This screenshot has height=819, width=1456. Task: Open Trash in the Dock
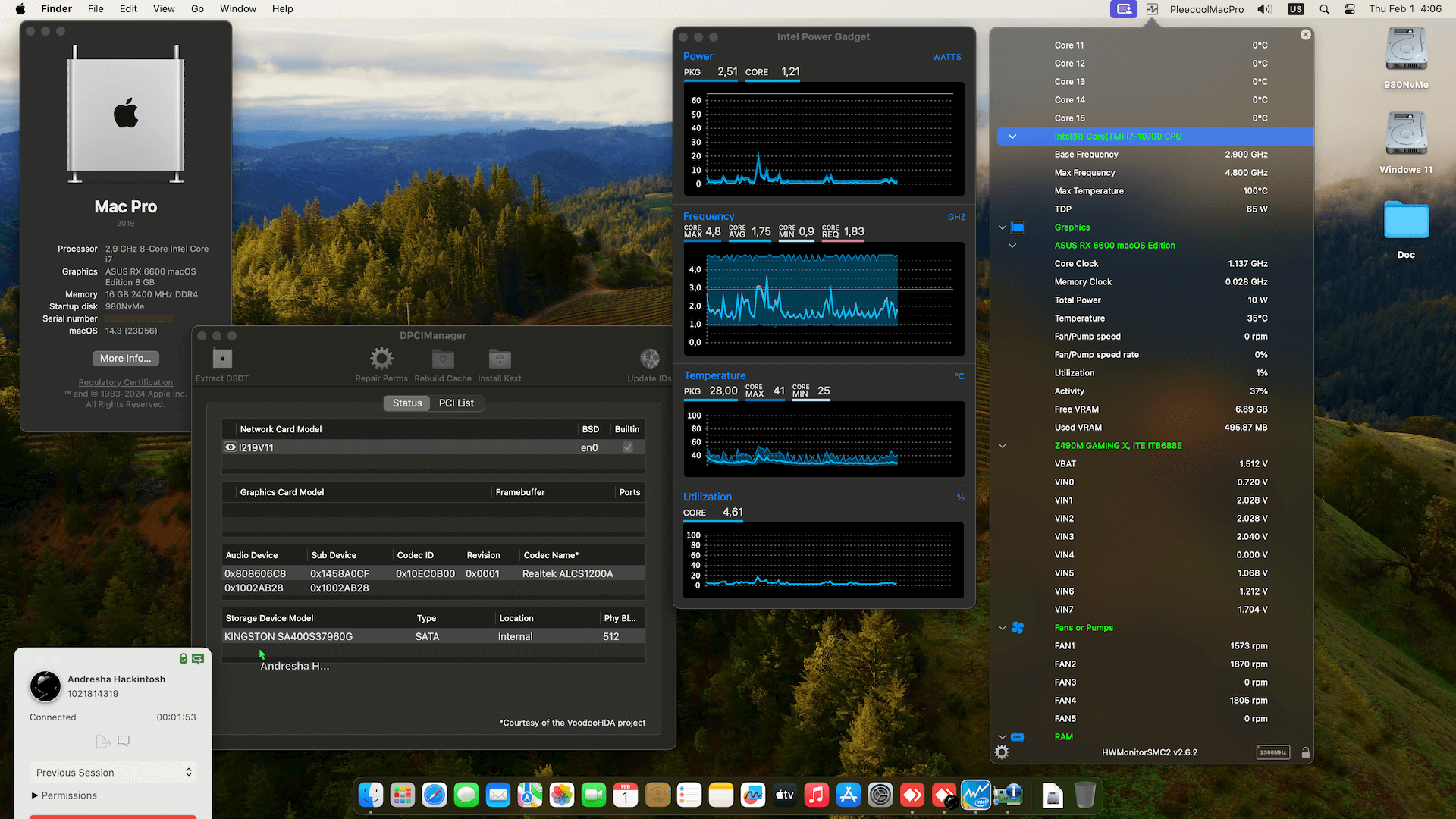tap(1085, 795)
